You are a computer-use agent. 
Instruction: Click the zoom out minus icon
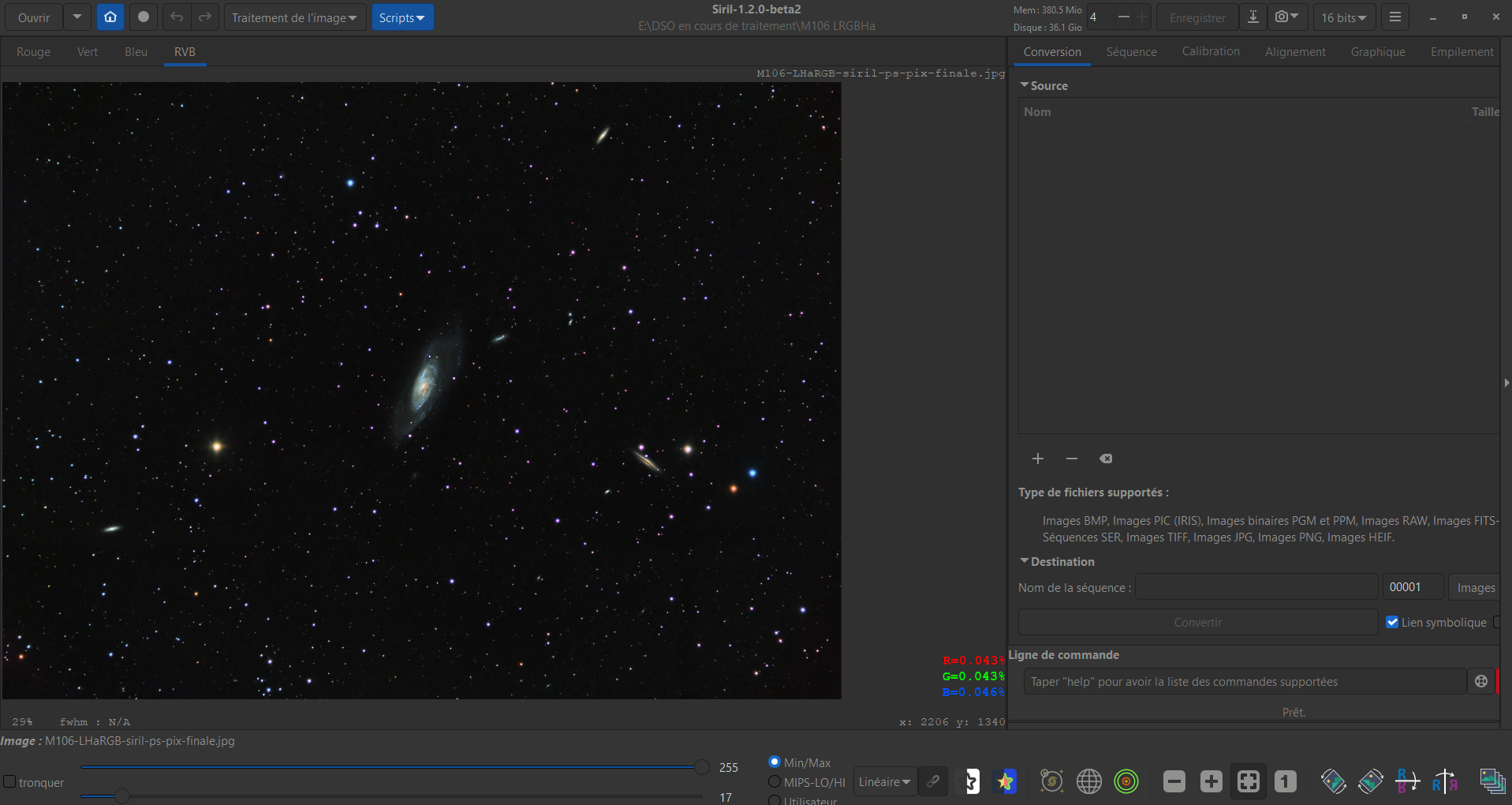pyautogui.click(x=1174, y=781)
